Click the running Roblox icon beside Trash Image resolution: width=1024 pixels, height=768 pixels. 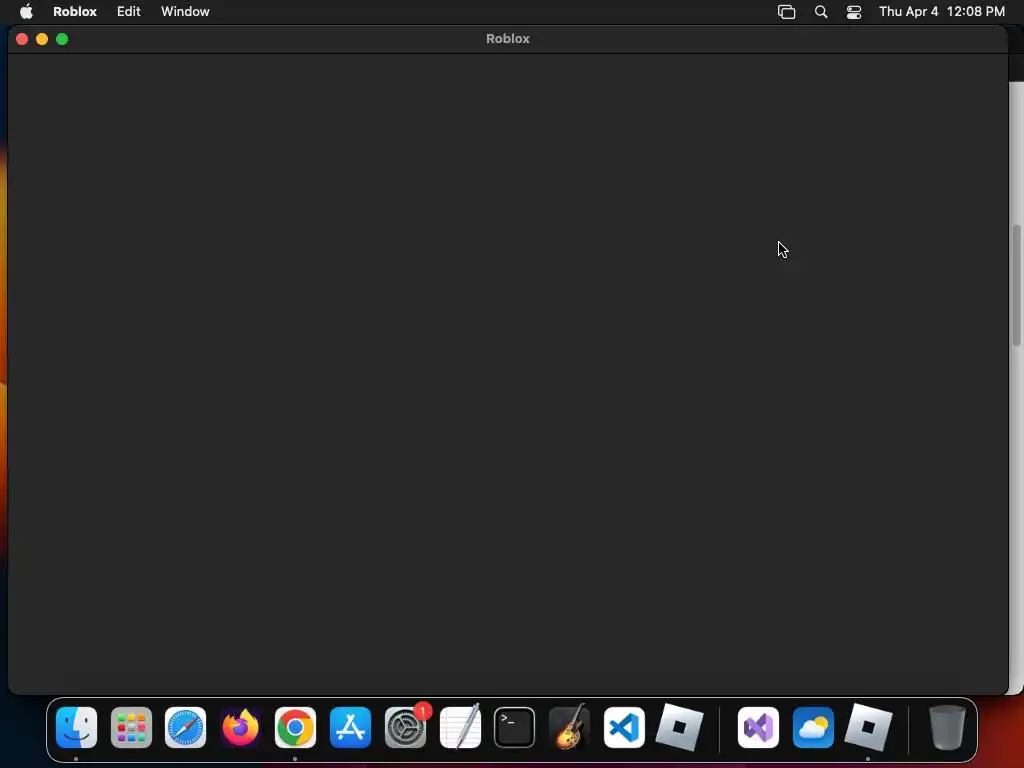[x=868, y=727]
